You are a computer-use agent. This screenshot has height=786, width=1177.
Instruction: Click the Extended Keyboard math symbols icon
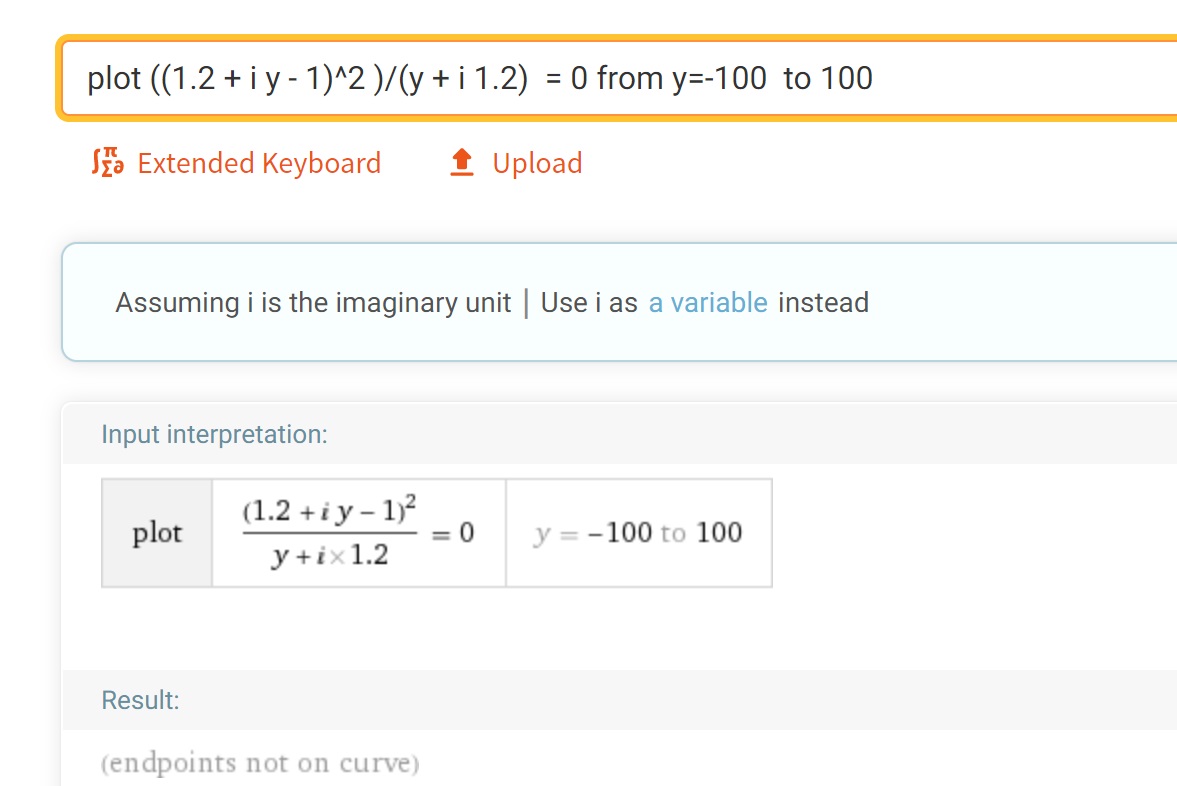pos(107,162)
